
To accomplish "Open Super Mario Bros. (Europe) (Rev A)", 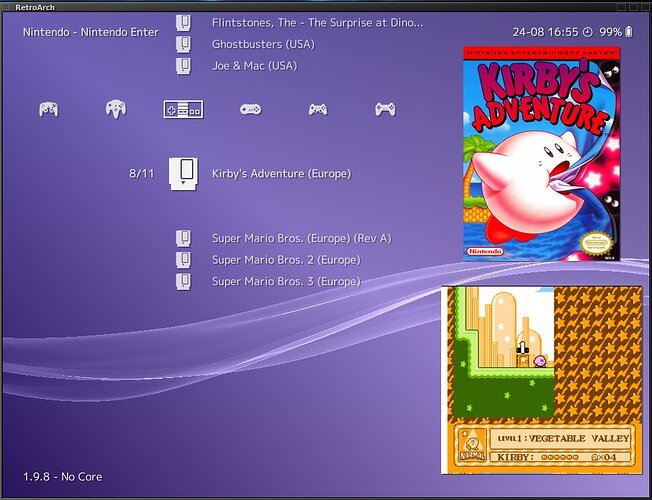I will click(302, 238).
